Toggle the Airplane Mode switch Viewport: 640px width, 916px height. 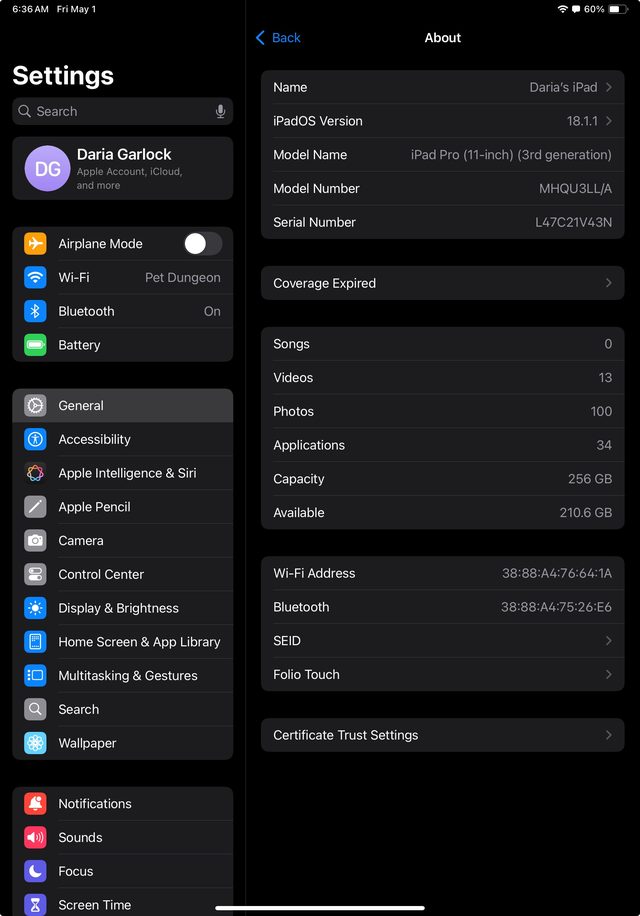(203, 244)
